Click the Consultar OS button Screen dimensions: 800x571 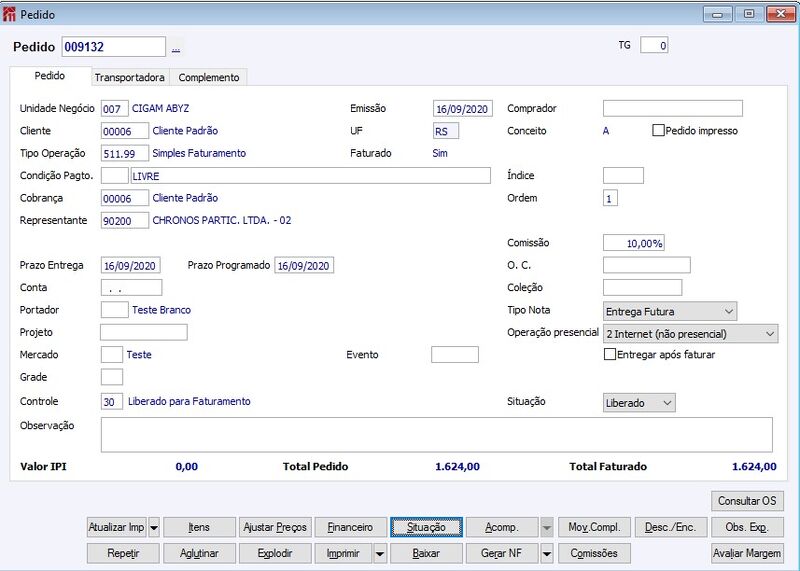pyautogui.click(x=747, y=501)
